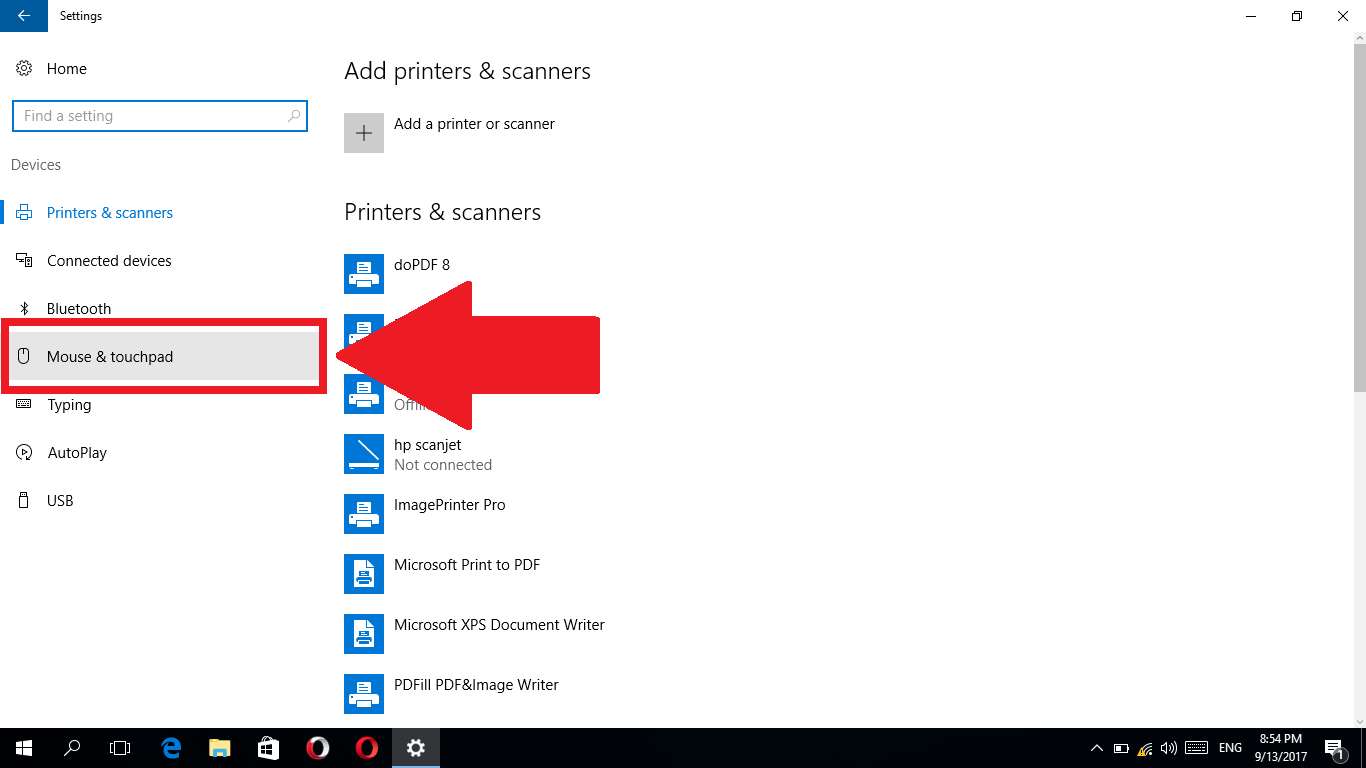
Task: Open the Windows Start menu
Action: coord(24,748)
